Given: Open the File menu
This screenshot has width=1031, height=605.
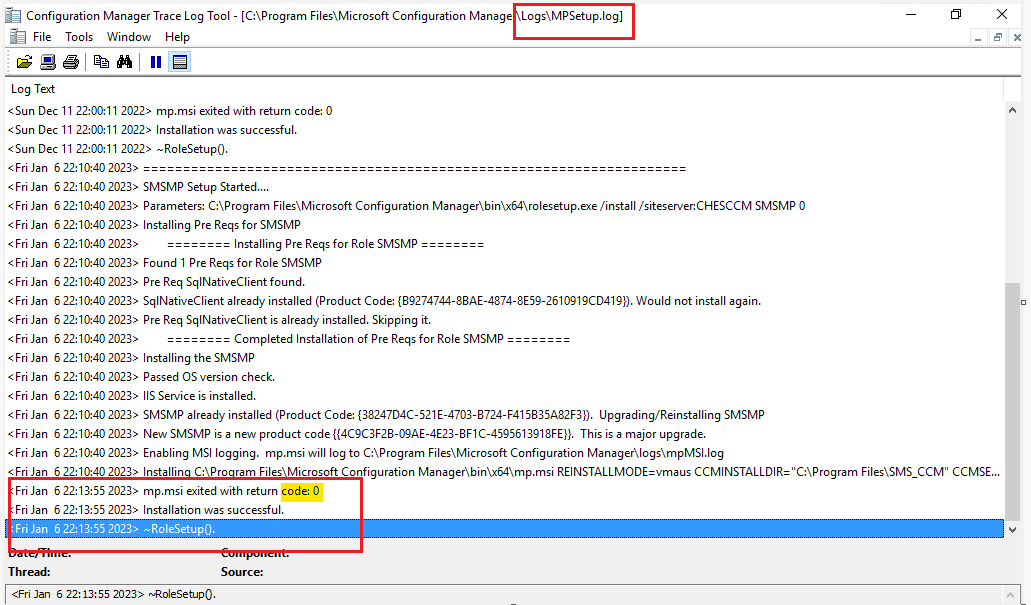Looking at the screenshot, I should pyautogui.click(x=42, y=37).
